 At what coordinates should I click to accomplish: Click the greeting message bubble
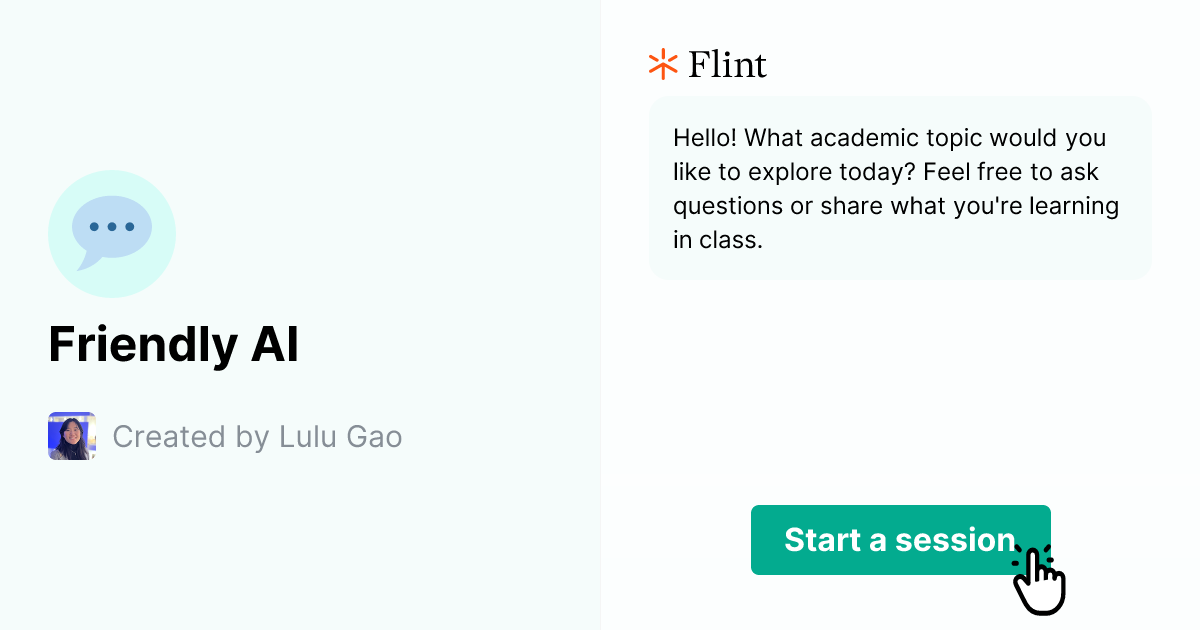[899, 188]
